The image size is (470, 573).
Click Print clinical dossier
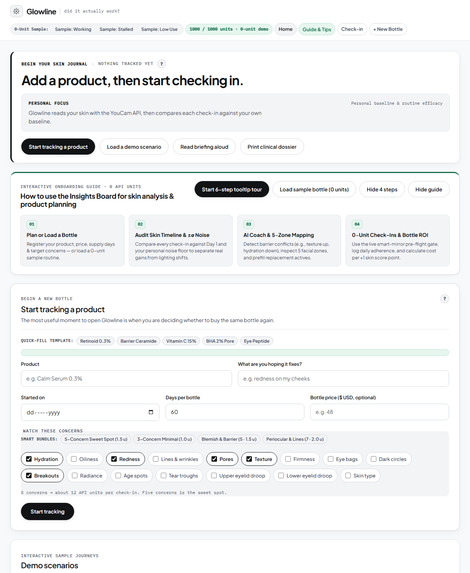[x=272, y=147]
